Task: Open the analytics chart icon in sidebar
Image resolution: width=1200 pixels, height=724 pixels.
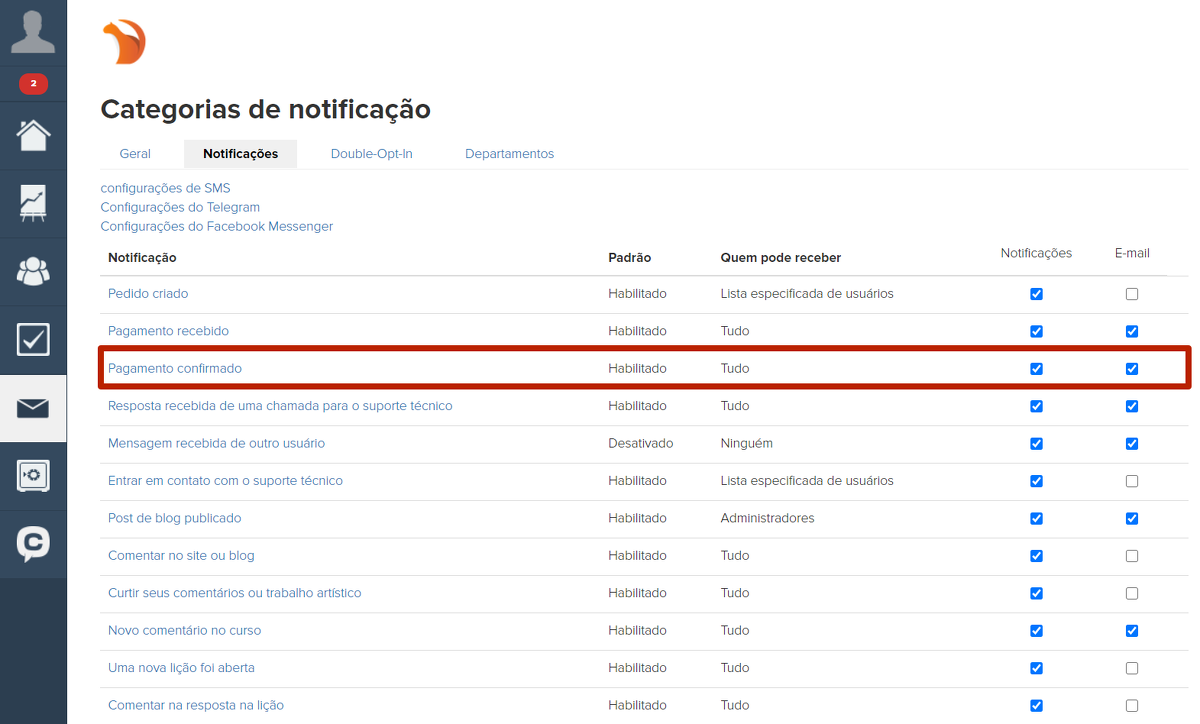Action: pos(33,203)
